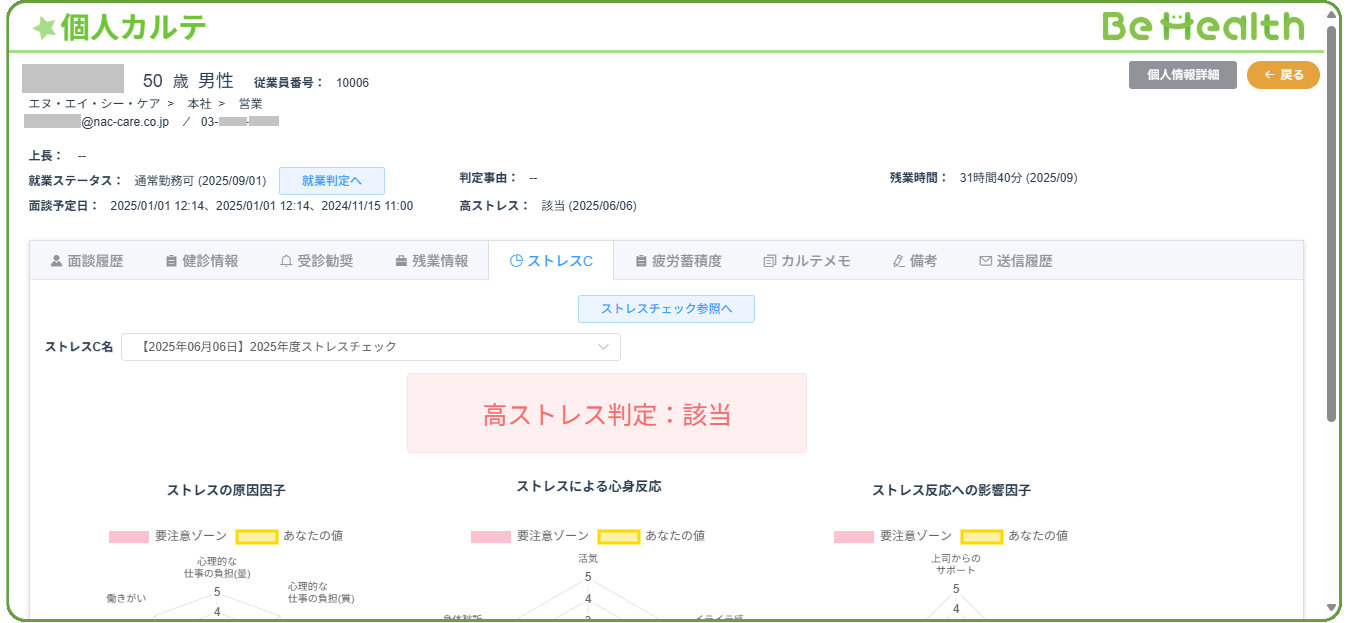Click the bell icon on 受診勧奨 tab
Screen dimensions: 1350x623
coord(286,261)
